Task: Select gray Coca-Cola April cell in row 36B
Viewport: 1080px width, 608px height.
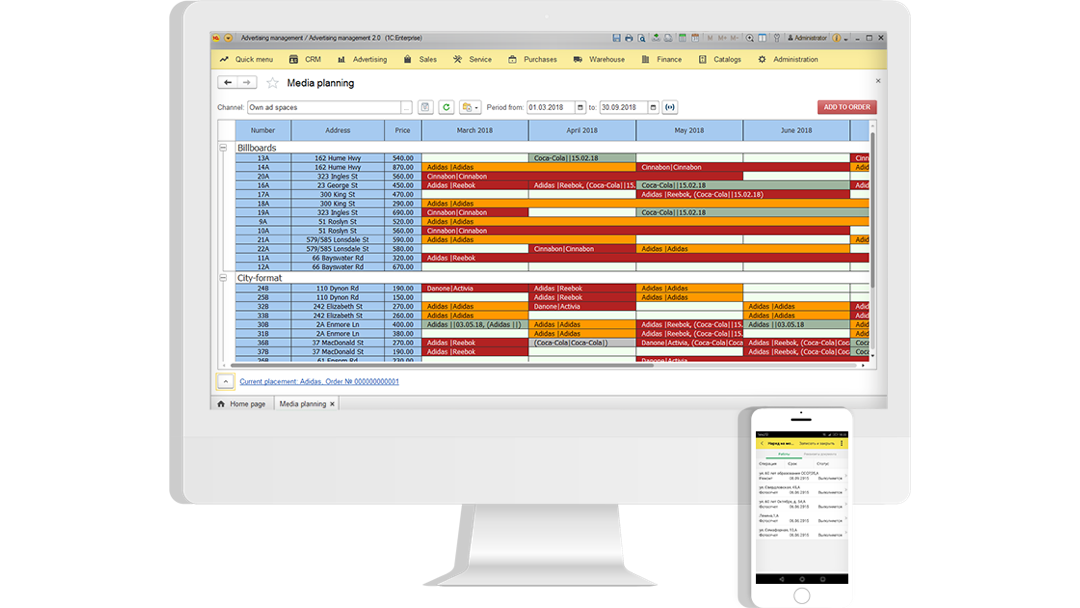Action: (x=582, y=343)
